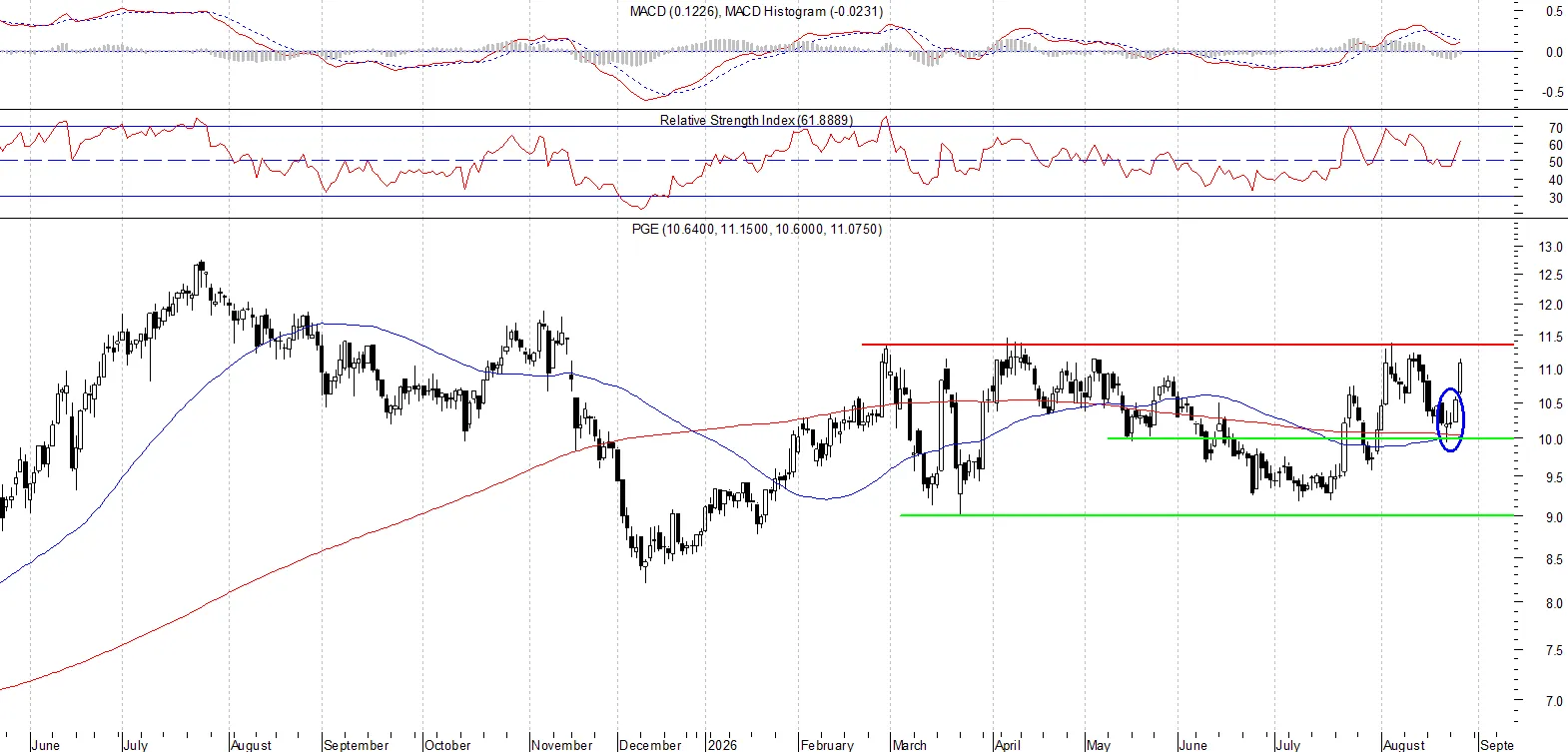The width and height of the screenshot is (1568, 752).
Task: Click the 11.0 price axis label
Action: tap(1551, 371)
